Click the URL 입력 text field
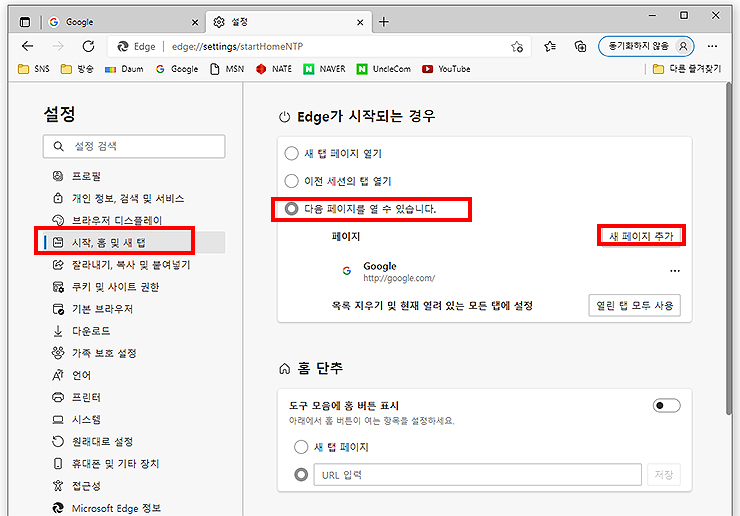This screenshot has width=740, height=516. [478, 474]
